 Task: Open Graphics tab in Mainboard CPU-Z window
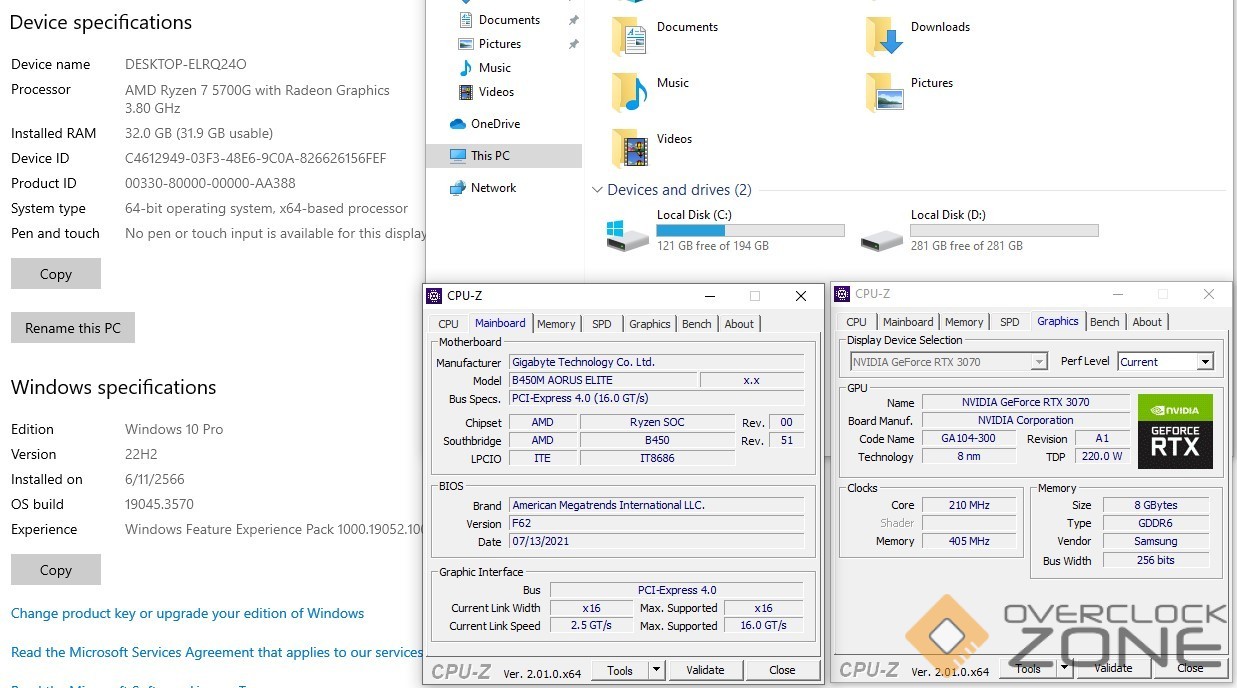[x=650, y=324]
